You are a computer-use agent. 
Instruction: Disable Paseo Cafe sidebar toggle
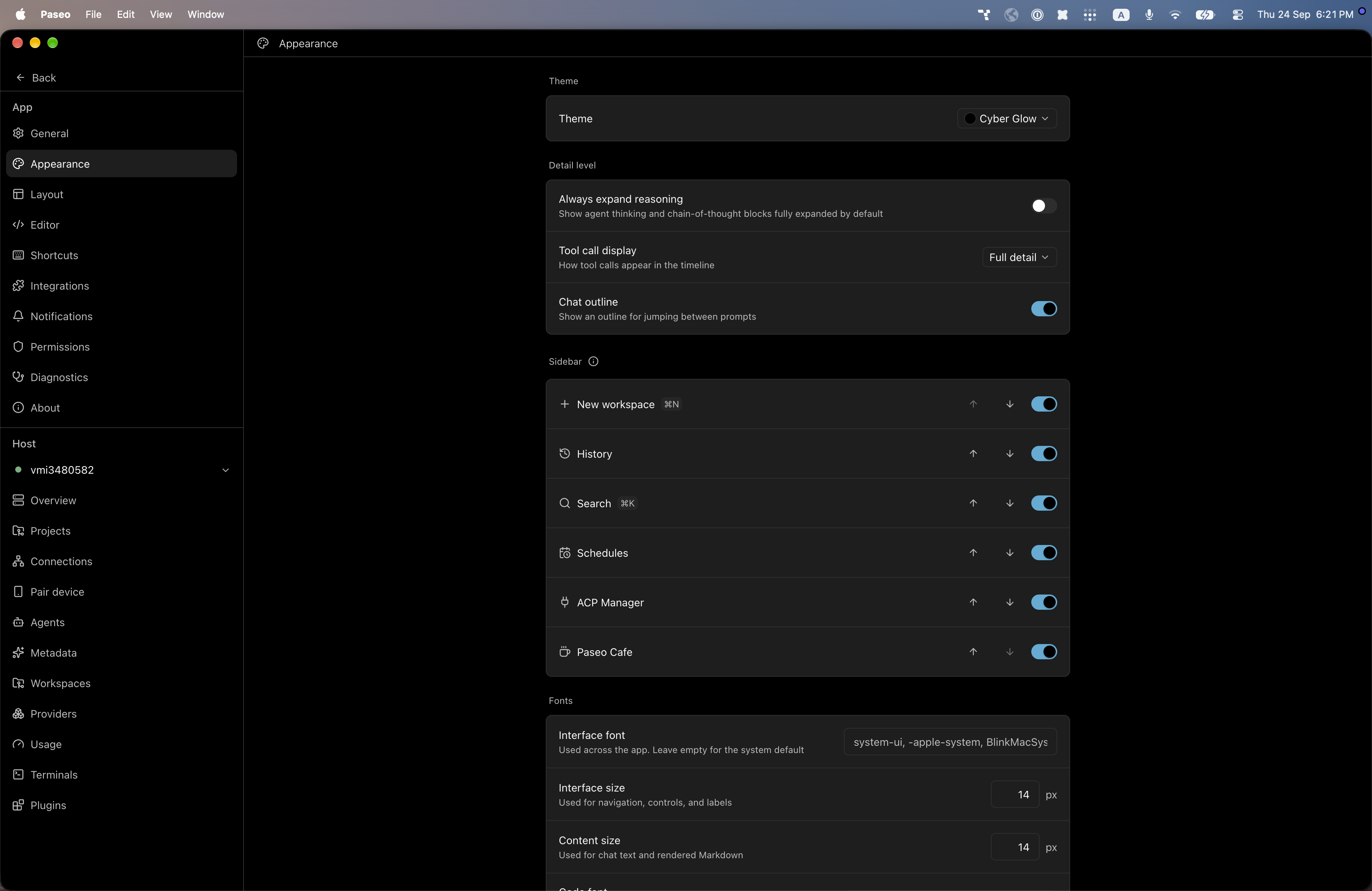point(1043,652)
